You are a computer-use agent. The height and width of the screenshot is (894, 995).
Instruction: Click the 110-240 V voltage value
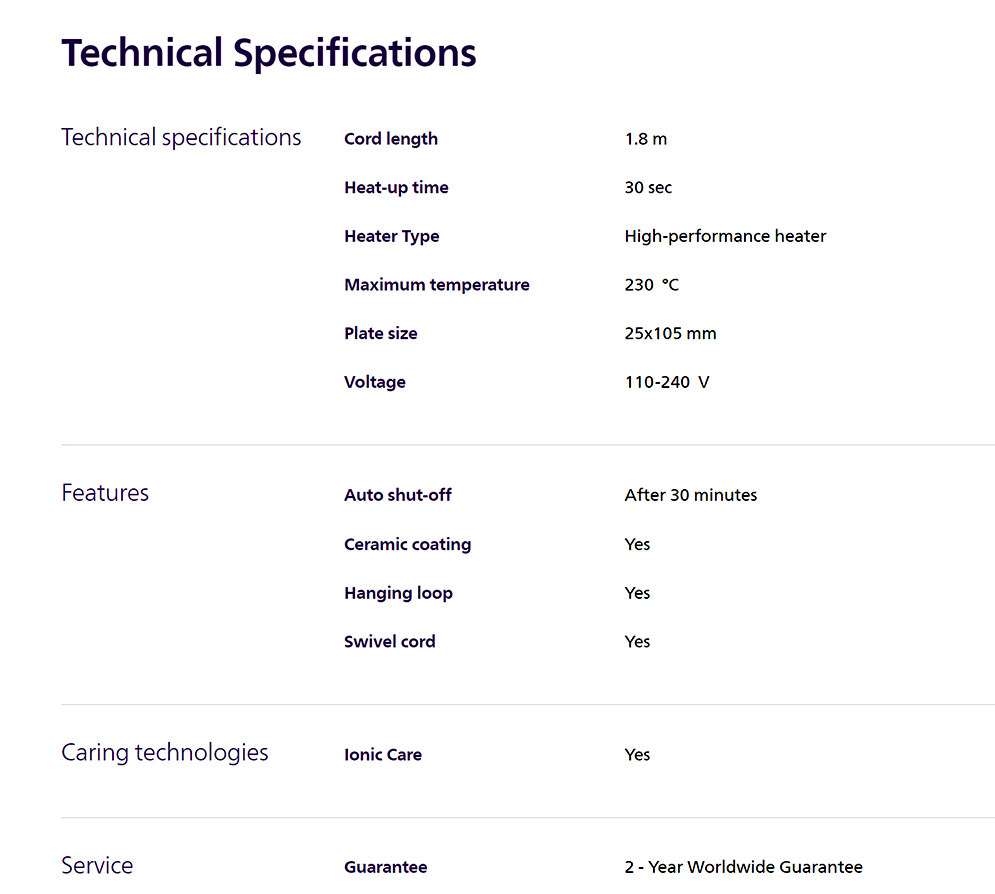(x=666, y=382)
